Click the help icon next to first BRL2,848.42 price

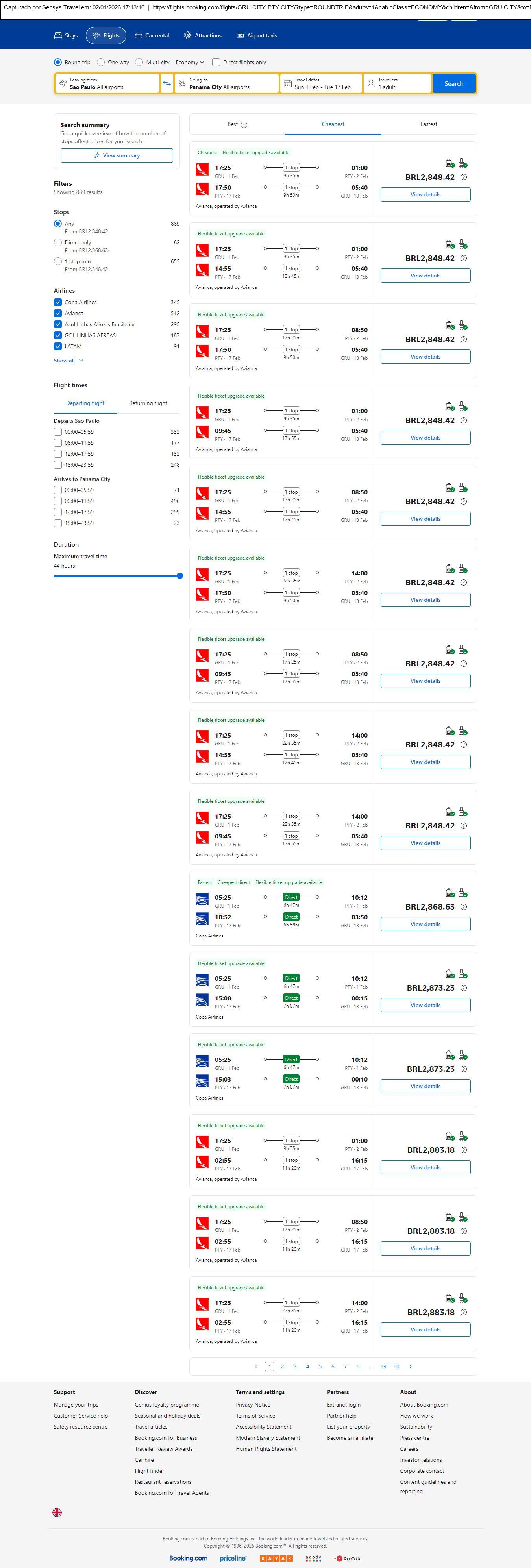[463, 177]
